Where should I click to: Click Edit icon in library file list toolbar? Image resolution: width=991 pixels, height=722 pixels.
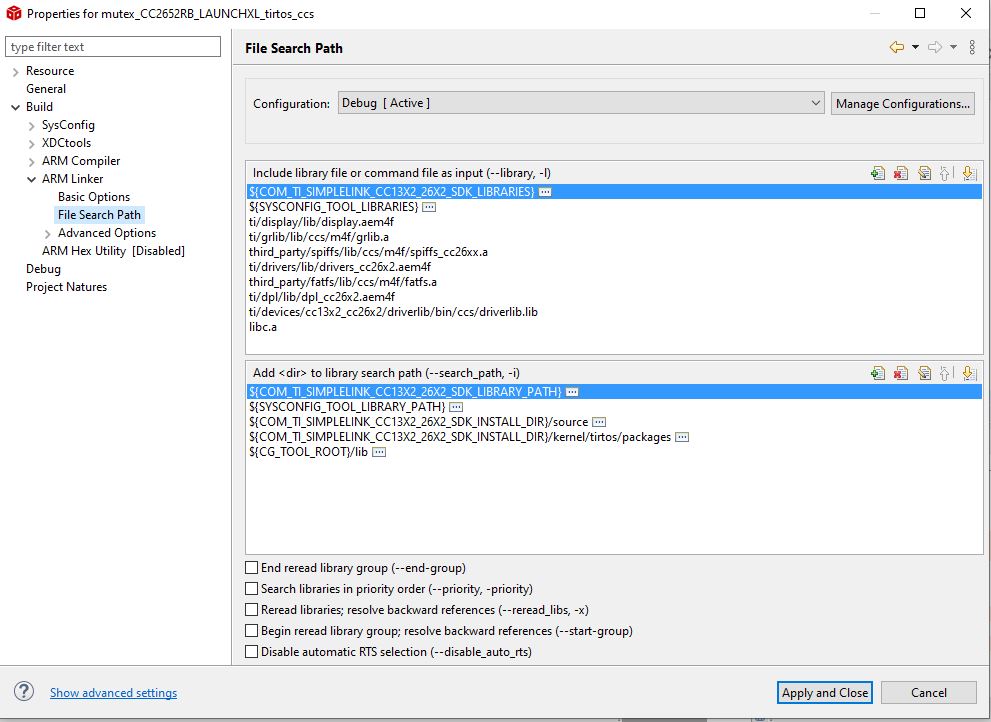tap(924, 173)
